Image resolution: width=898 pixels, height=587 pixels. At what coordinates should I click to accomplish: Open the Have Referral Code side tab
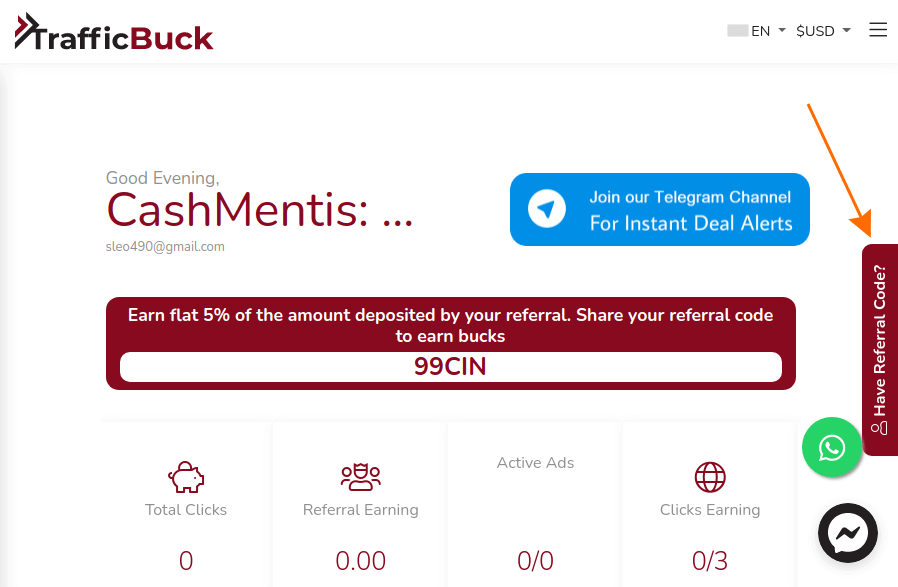tap(880, 349)
